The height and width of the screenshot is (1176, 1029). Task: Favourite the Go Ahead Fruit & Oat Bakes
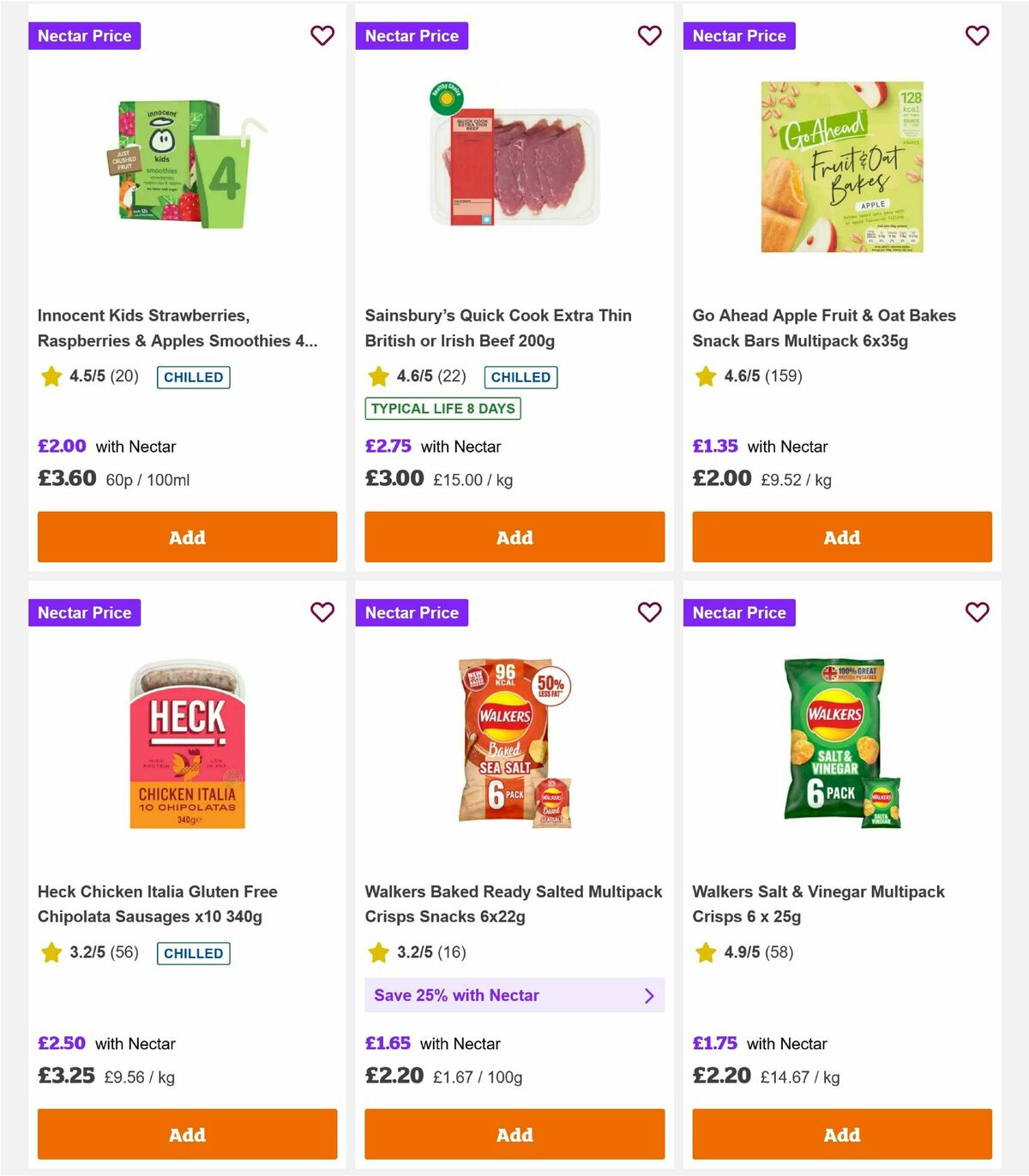click(x=977, y=36)
